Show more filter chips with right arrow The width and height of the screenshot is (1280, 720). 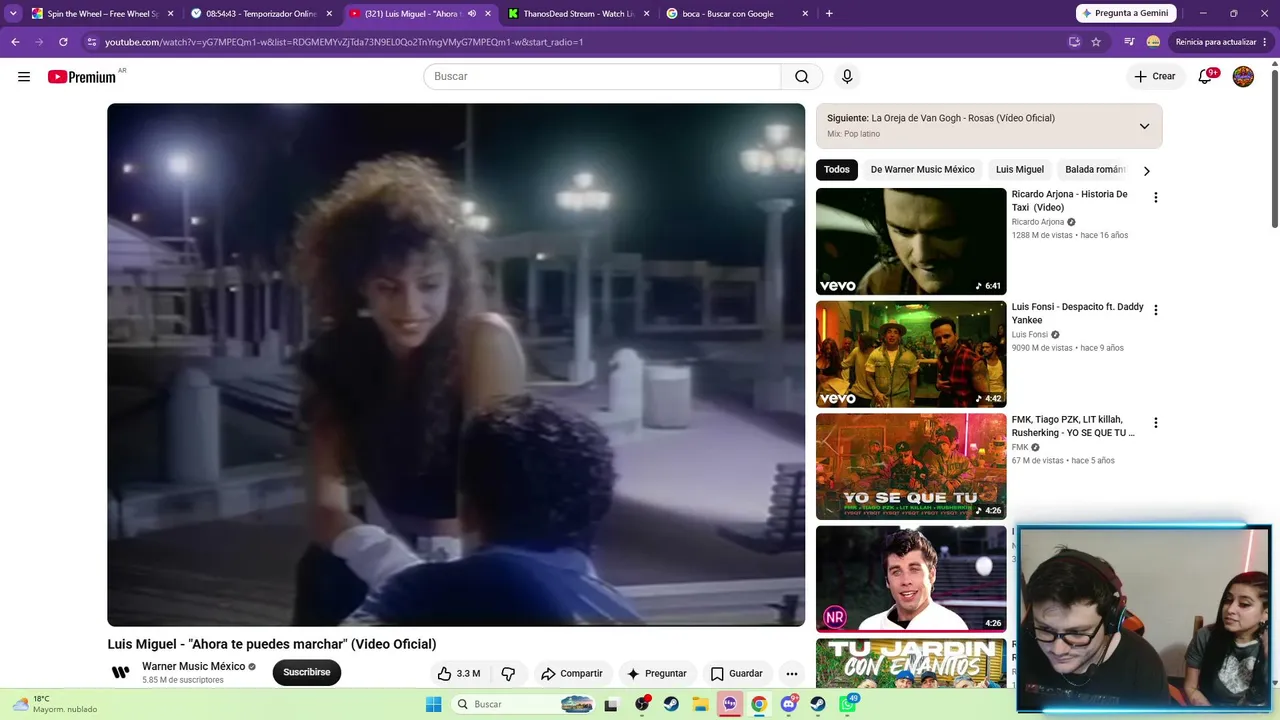1146,170
